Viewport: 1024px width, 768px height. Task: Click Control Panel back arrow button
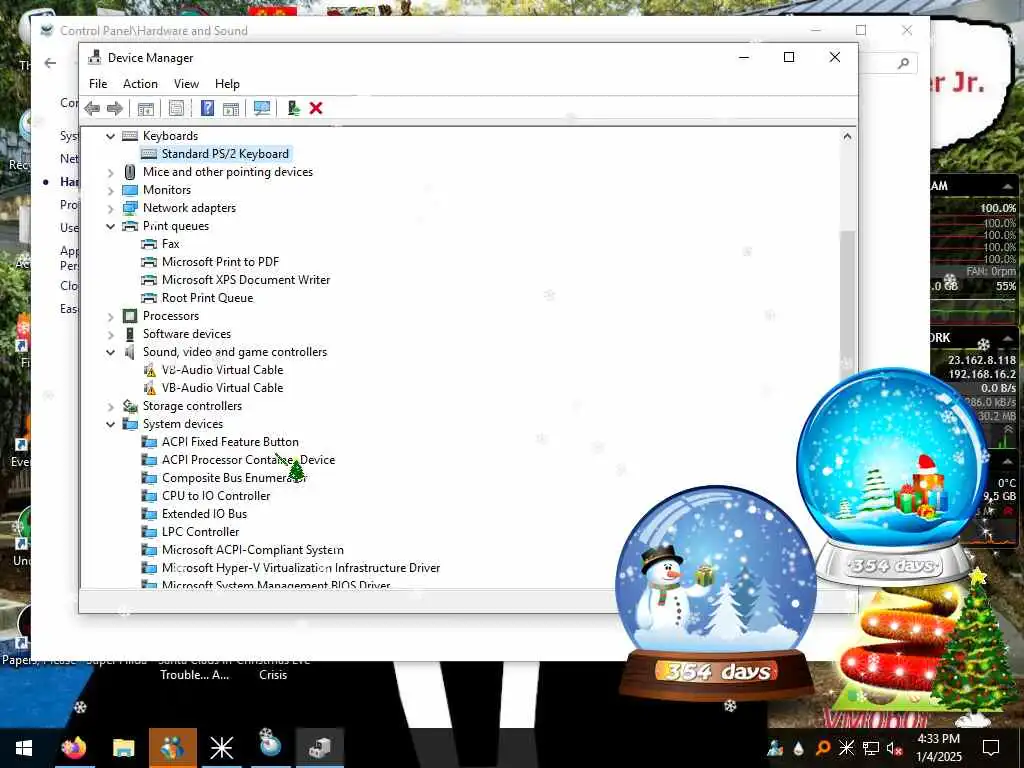tap(50, 63)
